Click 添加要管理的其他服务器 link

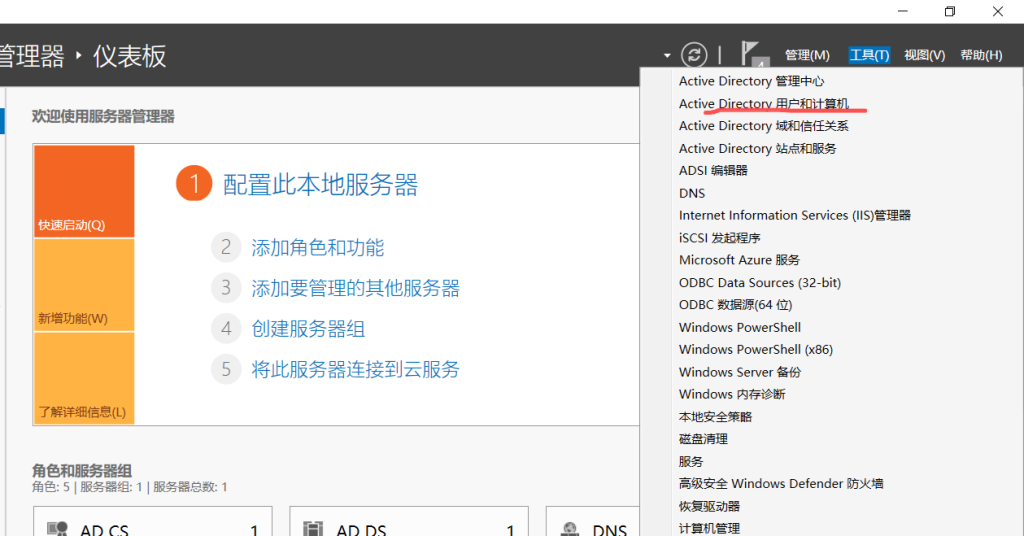pyautogui.click(x=356, y=288)
